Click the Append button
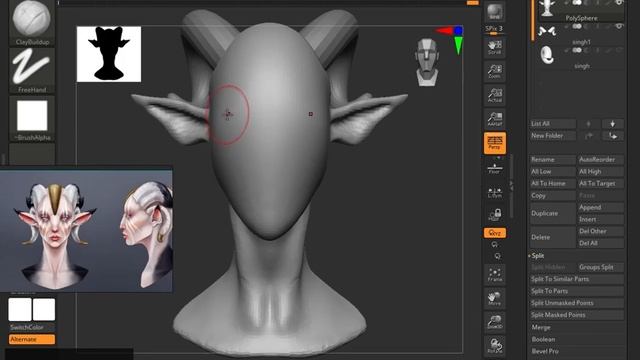640x360 pixels. pos(600,207)
